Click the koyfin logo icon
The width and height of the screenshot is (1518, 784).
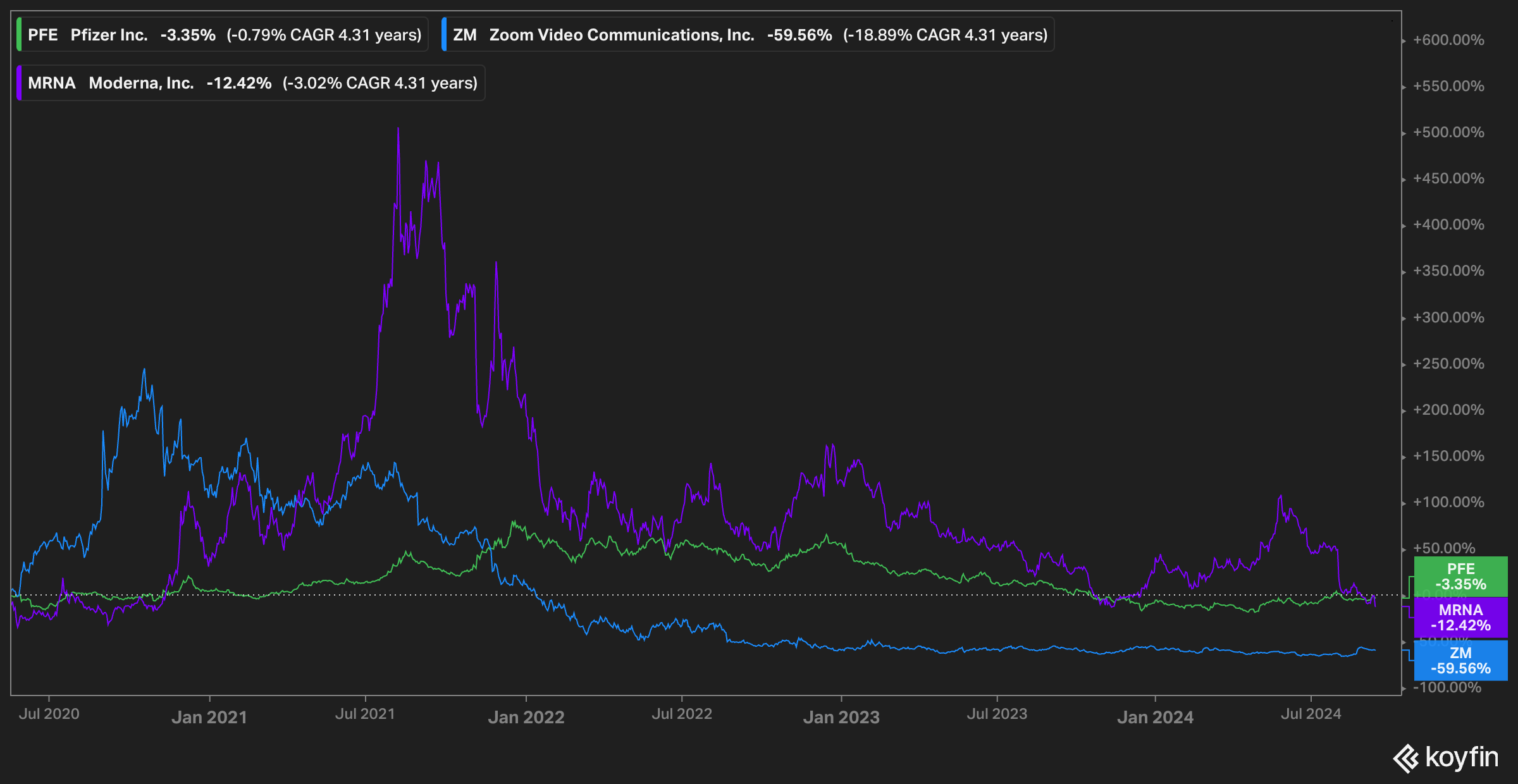tap(1405, 758)
